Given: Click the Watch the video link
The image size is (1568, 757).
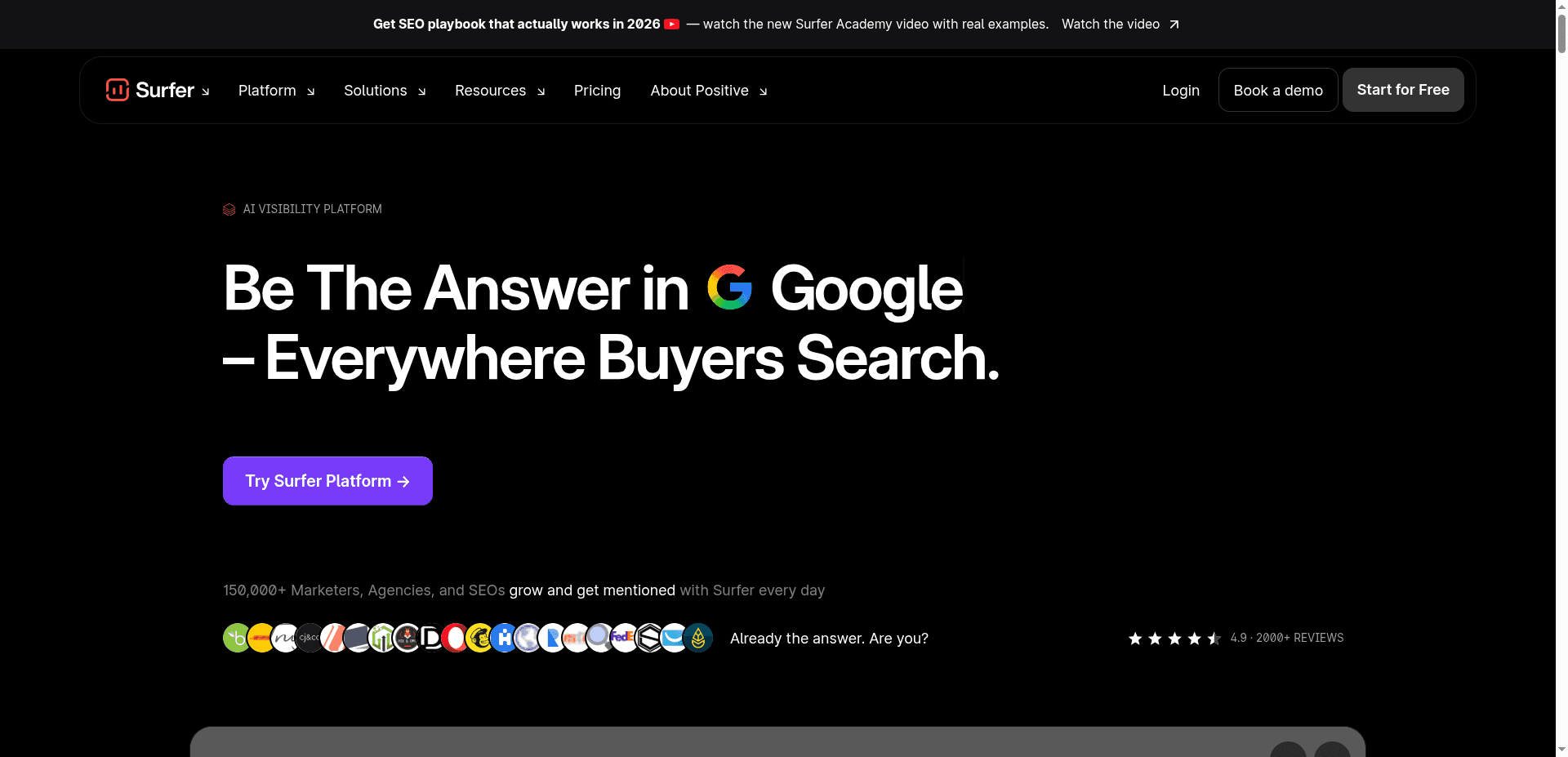Looking at the screenshot, I should [1111, 24].
